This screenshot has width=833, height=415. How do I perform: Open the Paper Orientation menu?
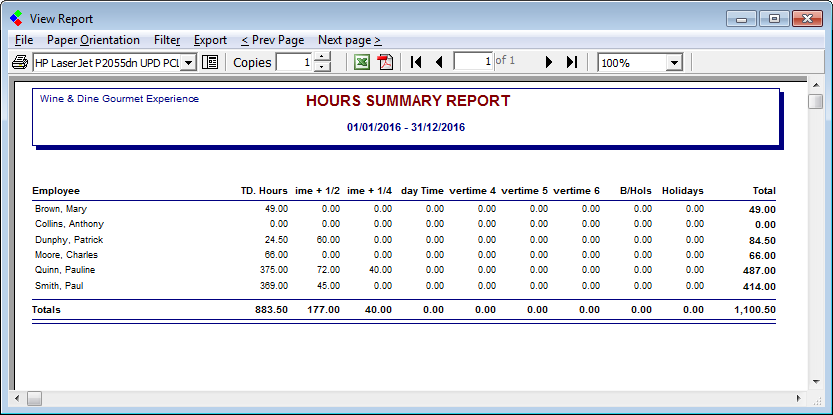tap(93, 40)
